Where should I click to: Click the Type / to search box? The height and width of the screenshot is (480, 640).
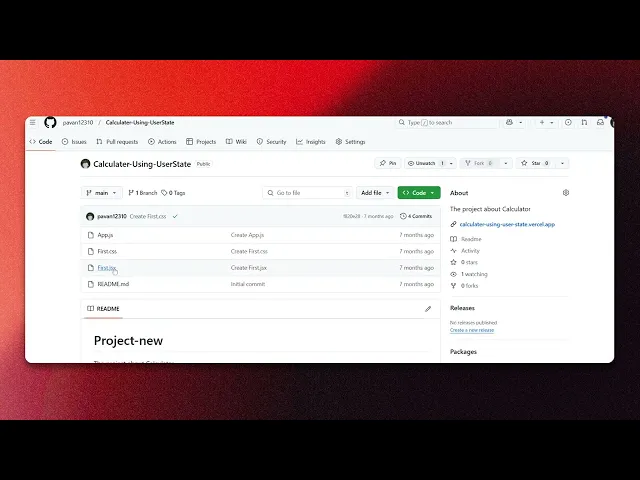pos(447,122)
